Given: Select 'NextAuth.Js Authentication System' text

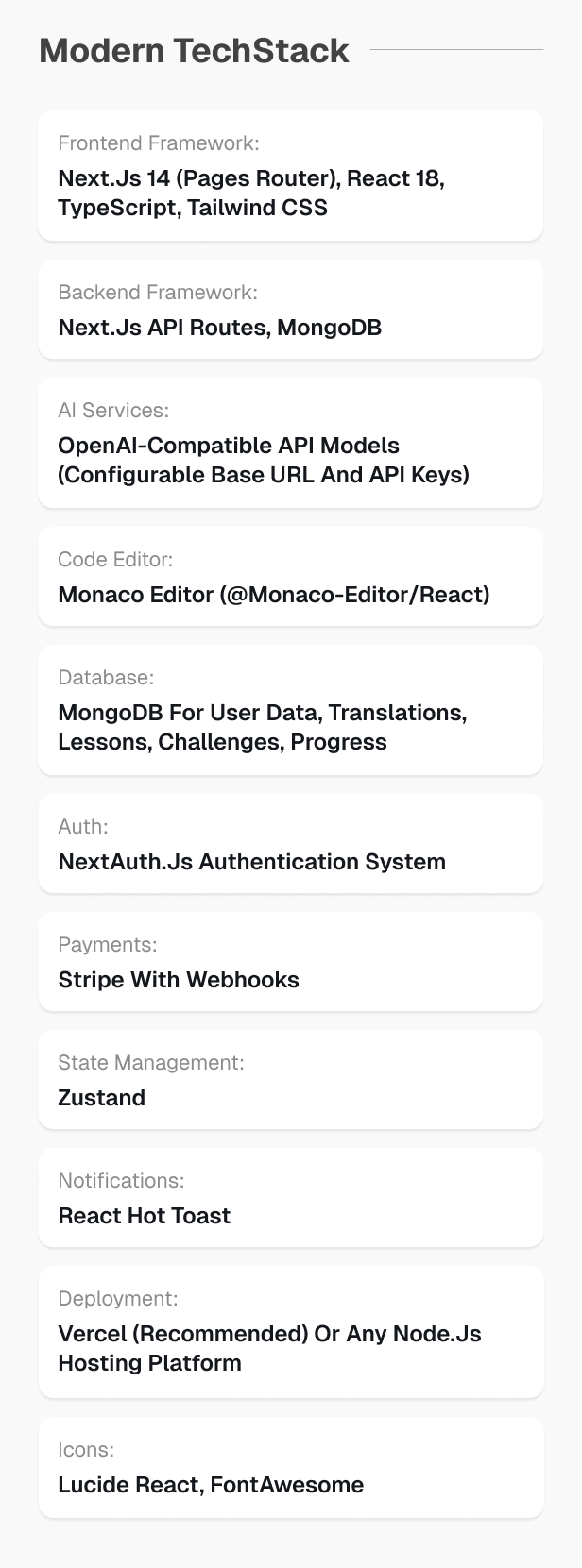Looking at the screenshot, I should tap(252, 862).
